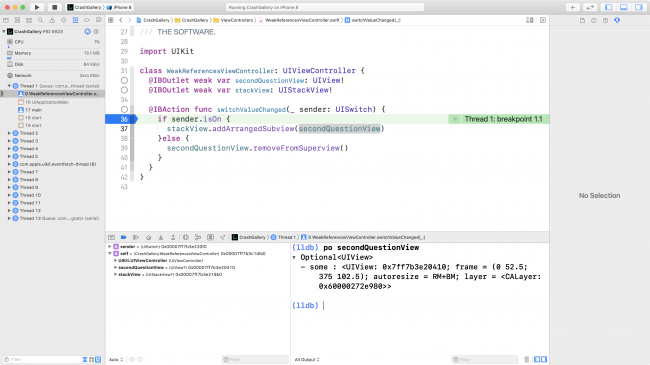Click the Simulate Location arrow icon

coord(223,237)
